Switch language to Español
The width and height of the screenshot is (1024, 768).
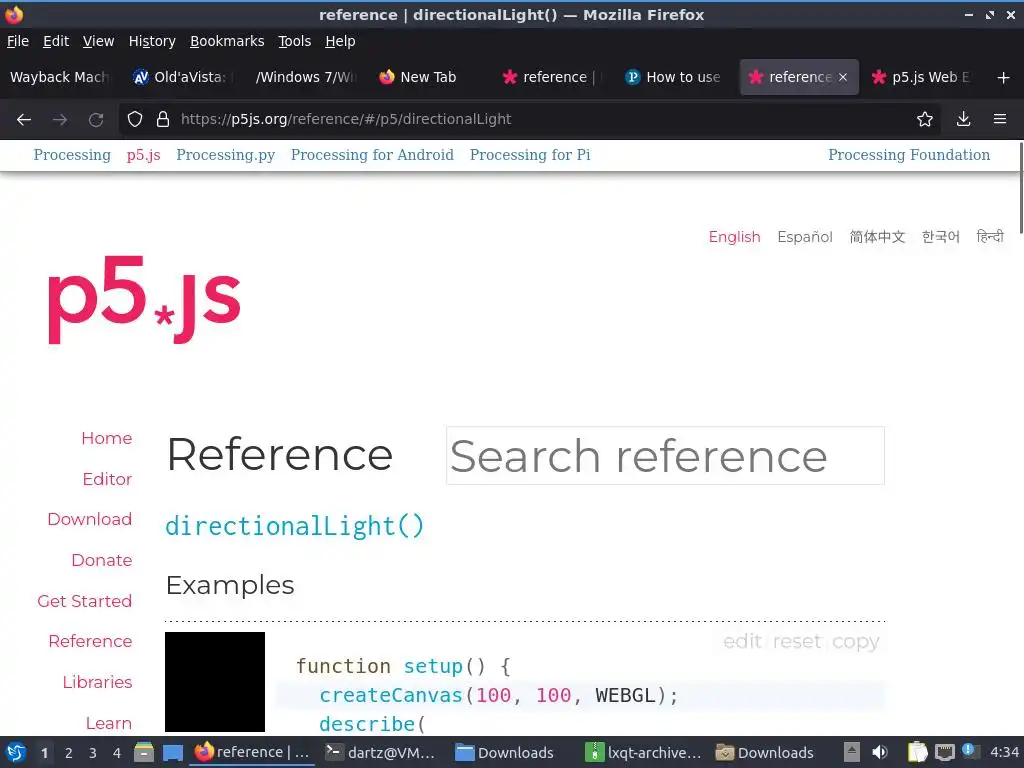pos(805,237)
